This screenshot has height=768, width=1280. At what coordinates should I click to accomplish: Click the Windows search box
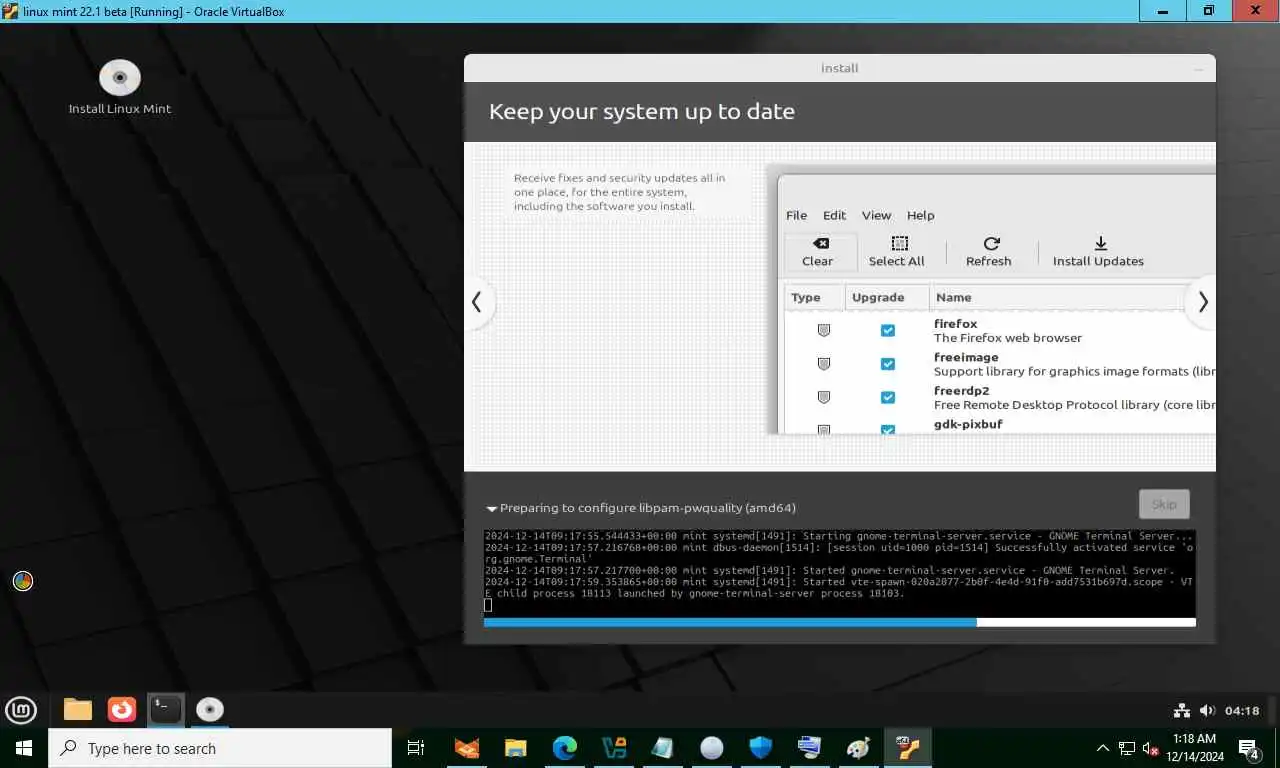click(x=220, y=748)
